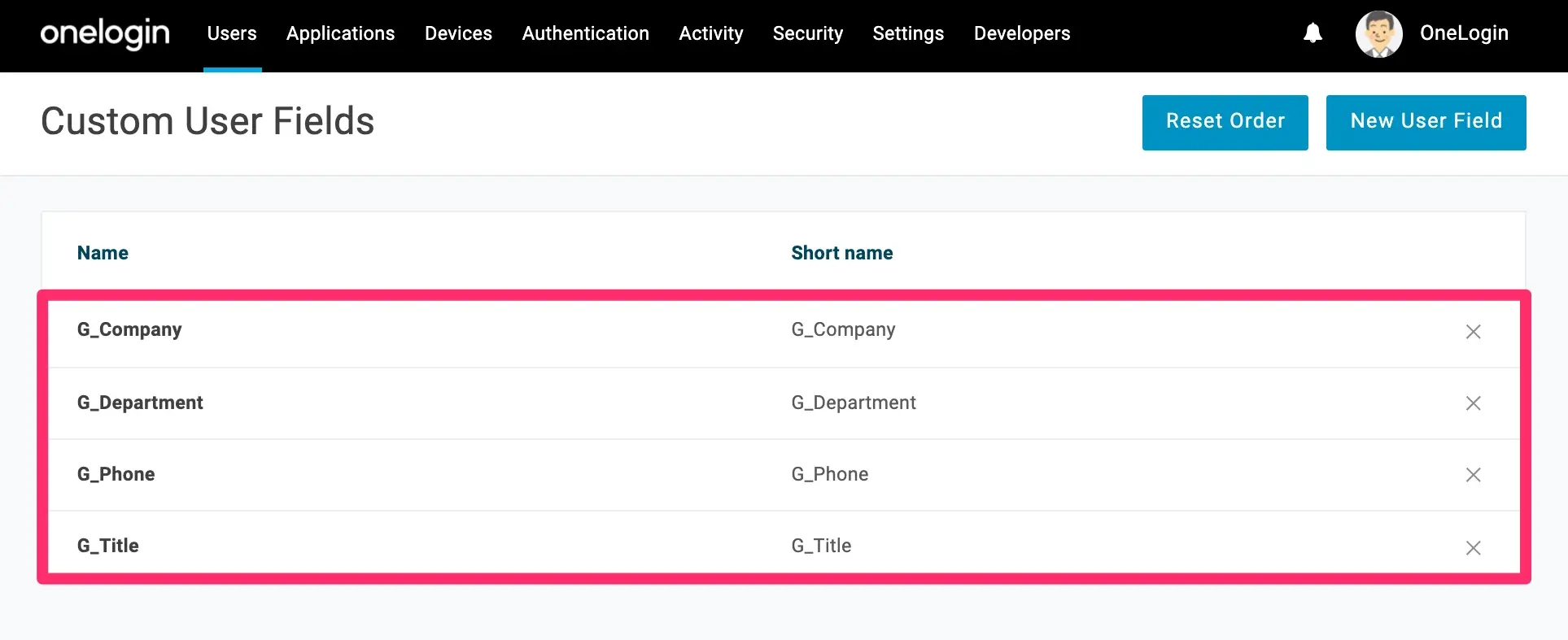Open the Authentication menu

tap(585, 33)
